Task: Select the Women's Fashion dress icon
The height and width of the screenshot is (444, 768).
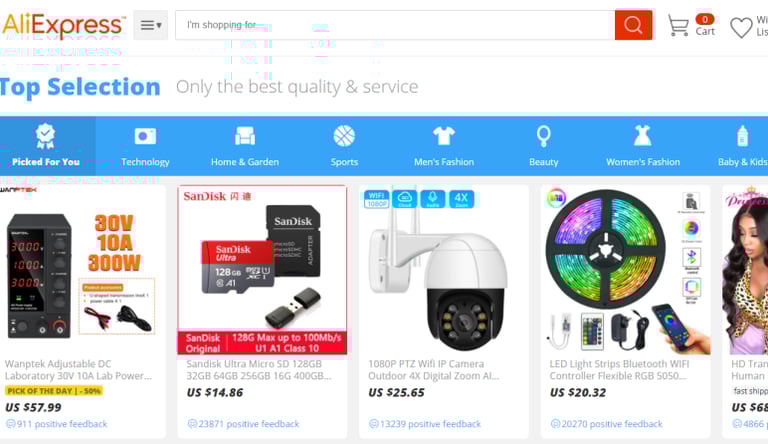Action: 643,136
